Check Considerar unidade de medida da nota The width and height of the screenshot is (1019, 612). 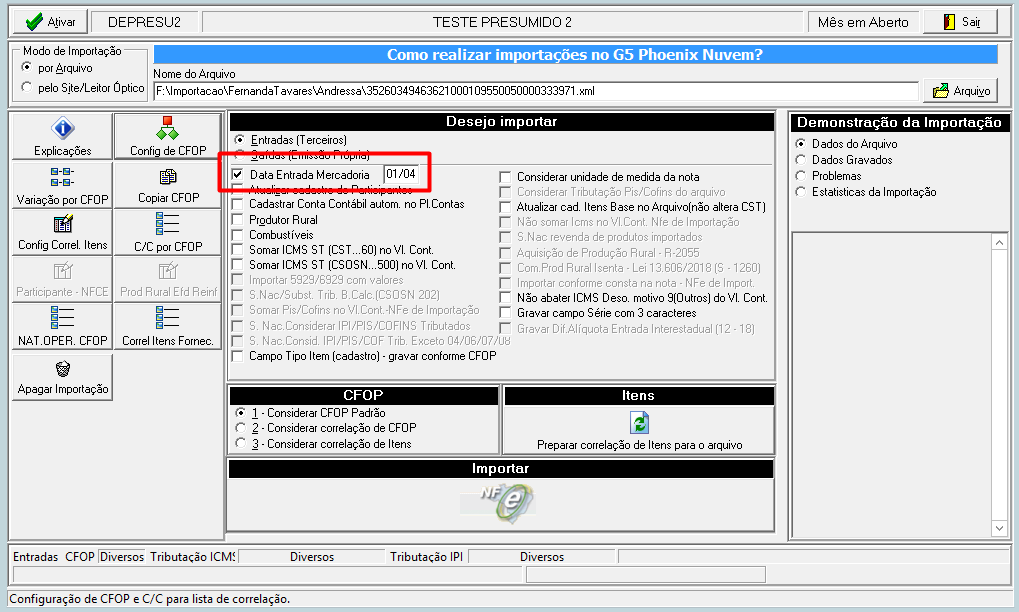click(505, 177)
